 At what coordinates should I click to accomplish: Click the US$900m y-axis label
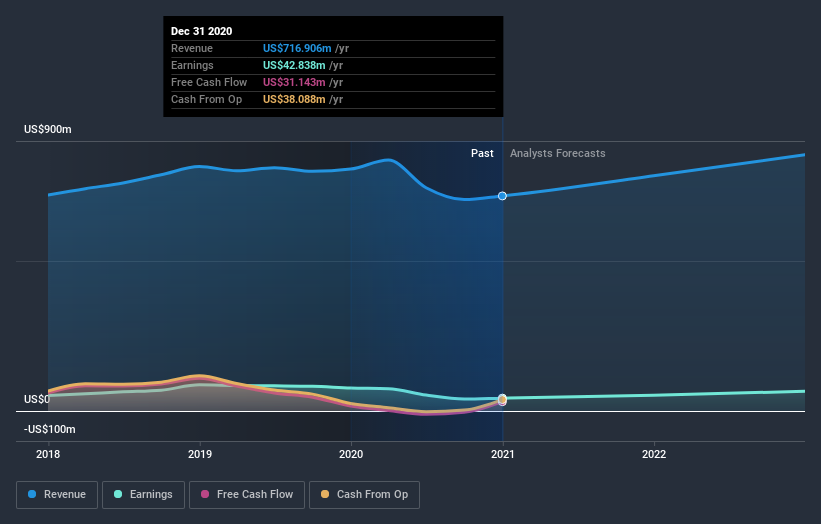[48, 129]
